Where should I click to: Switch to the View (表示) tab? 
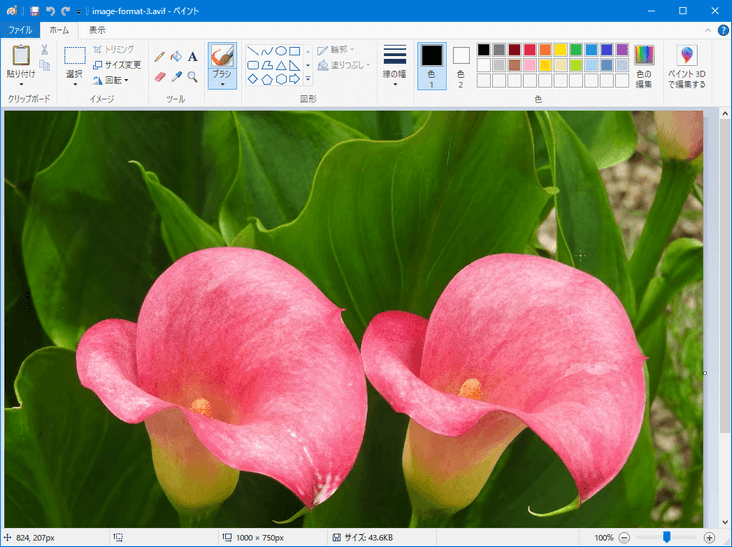click(97, 30)
